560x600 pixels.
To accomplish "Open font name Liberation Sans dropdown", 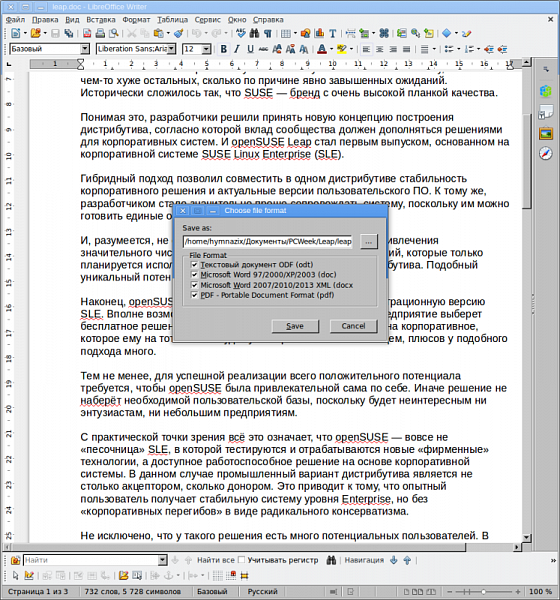I will pos(171,49).
